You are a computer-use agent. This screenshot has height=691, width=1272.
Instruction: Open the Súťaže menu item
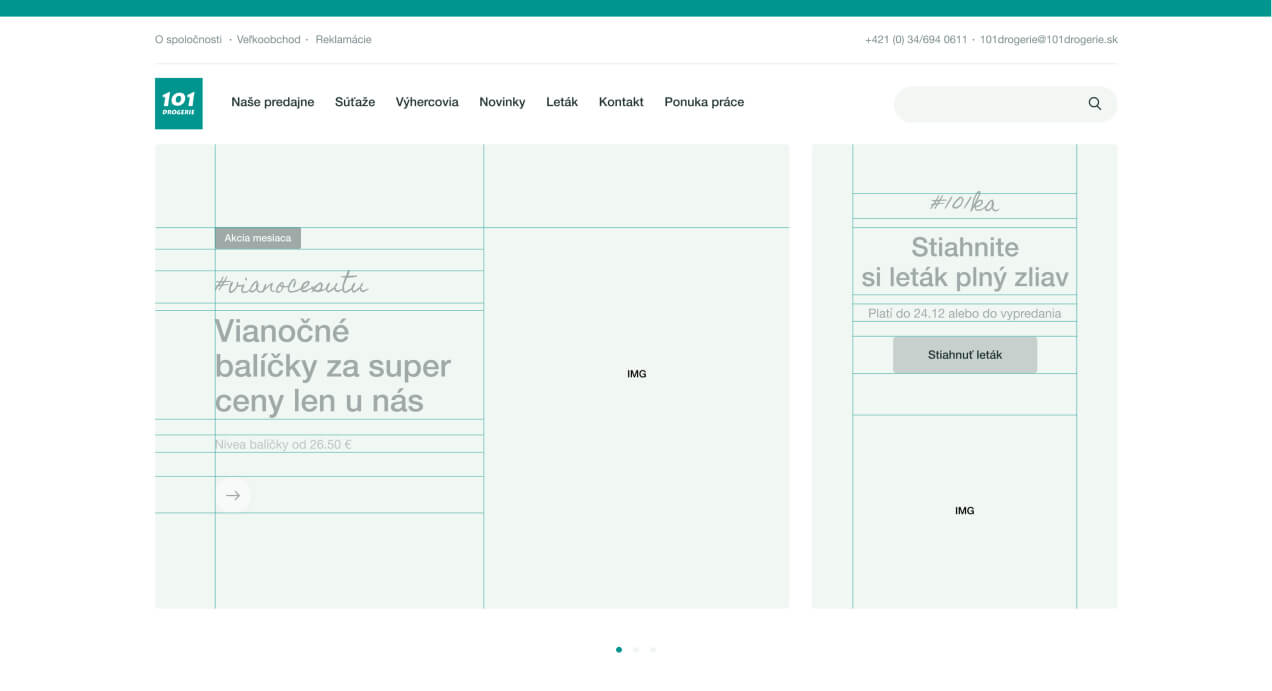pos(355,102)
